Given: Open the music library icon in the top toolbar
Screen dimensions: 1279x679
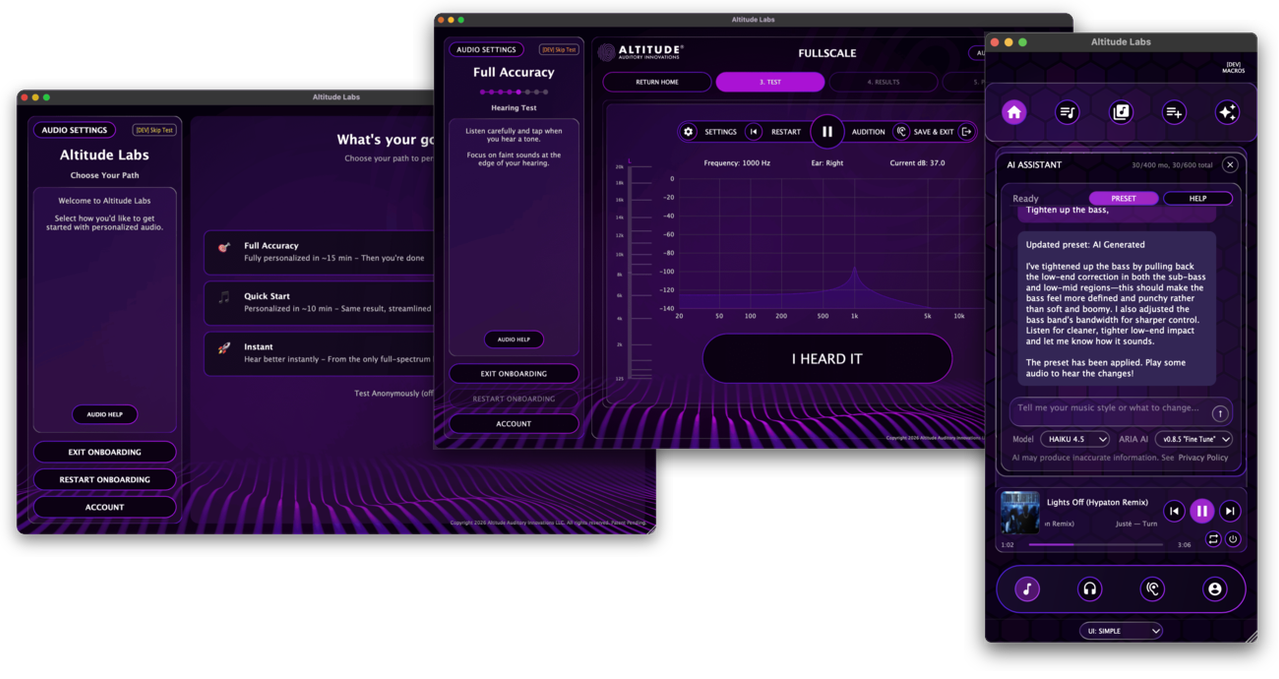Looking at the screenshot, I should pos(1121,112).
